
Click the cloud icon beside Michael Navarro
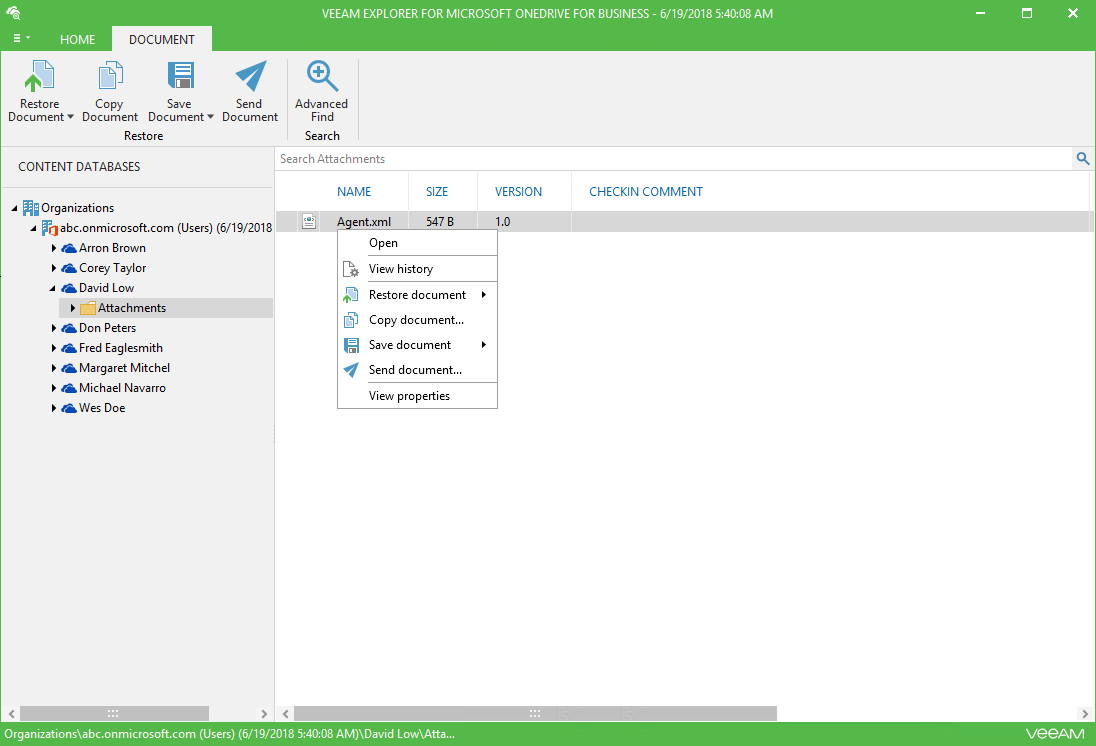tap(68, 388)
